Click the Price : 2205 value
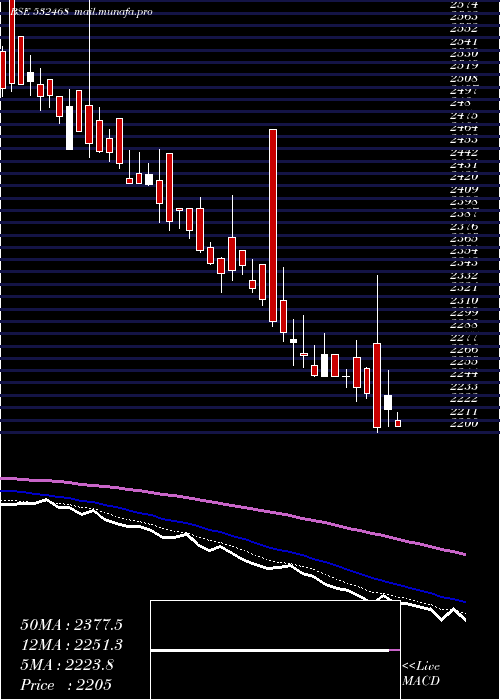500x700 pixels. (66, 685)
